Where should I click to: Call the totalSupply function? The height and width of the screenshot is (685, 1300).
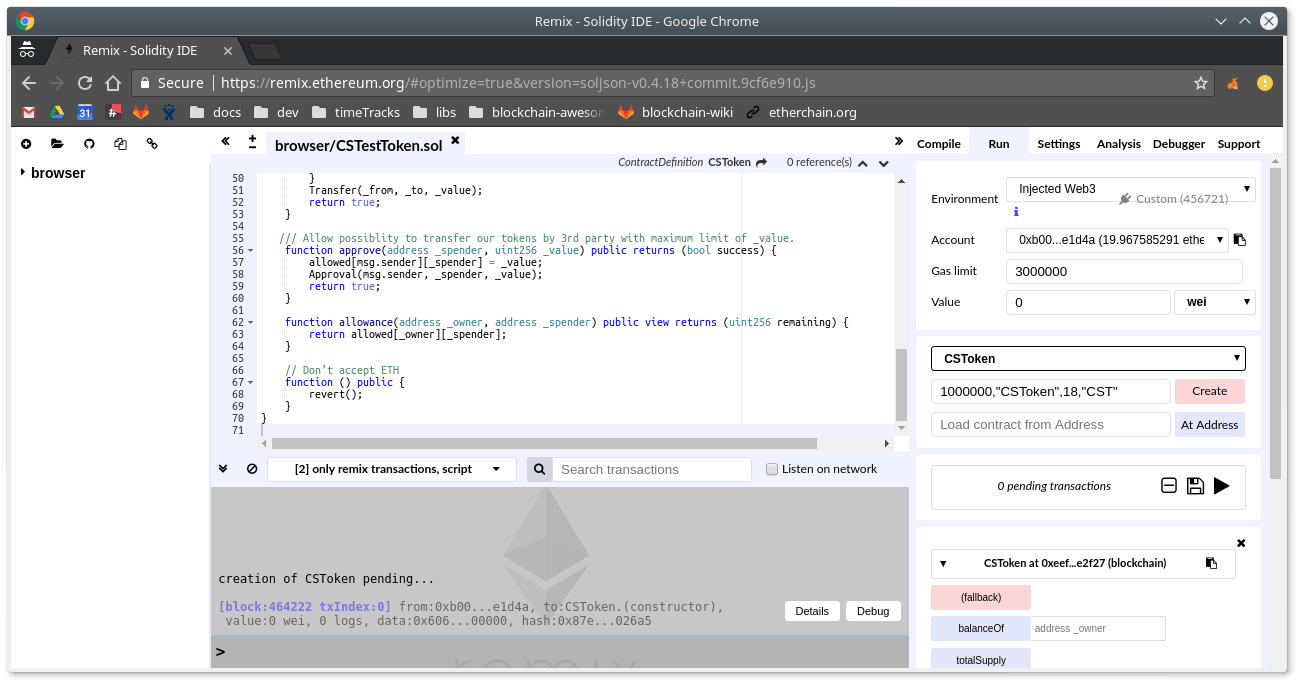(x=981, y=659)
